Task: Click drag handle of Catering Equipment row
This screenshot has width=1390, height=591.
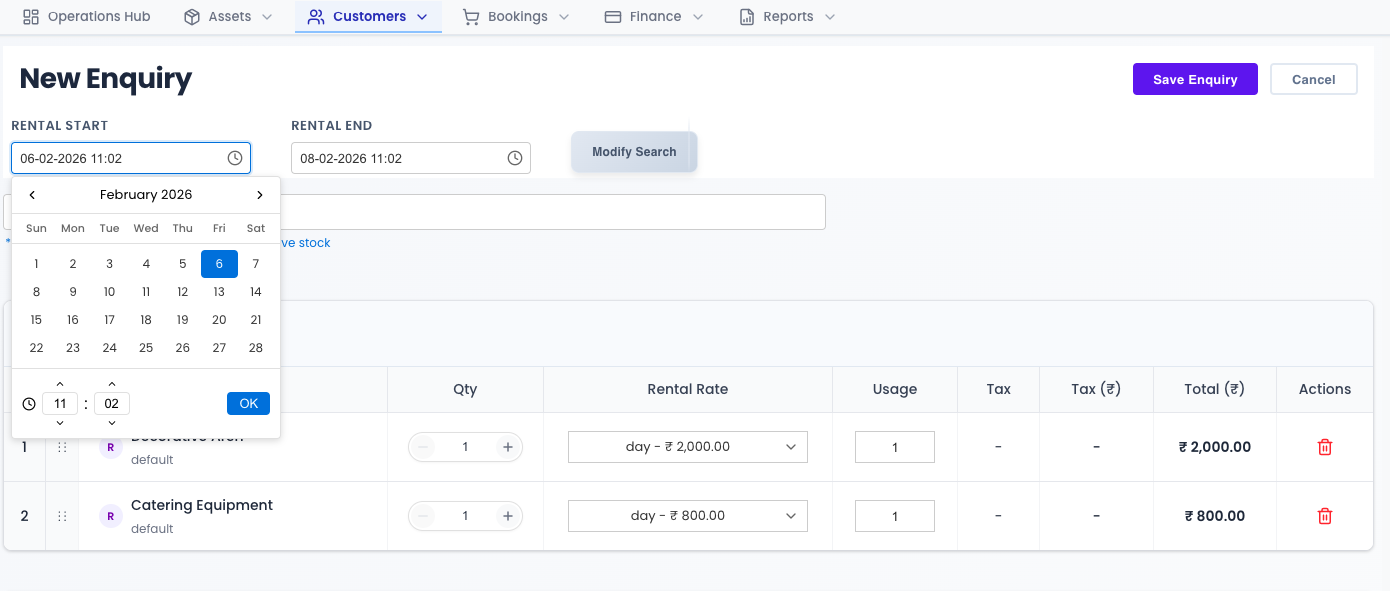Action: (62, 516)
